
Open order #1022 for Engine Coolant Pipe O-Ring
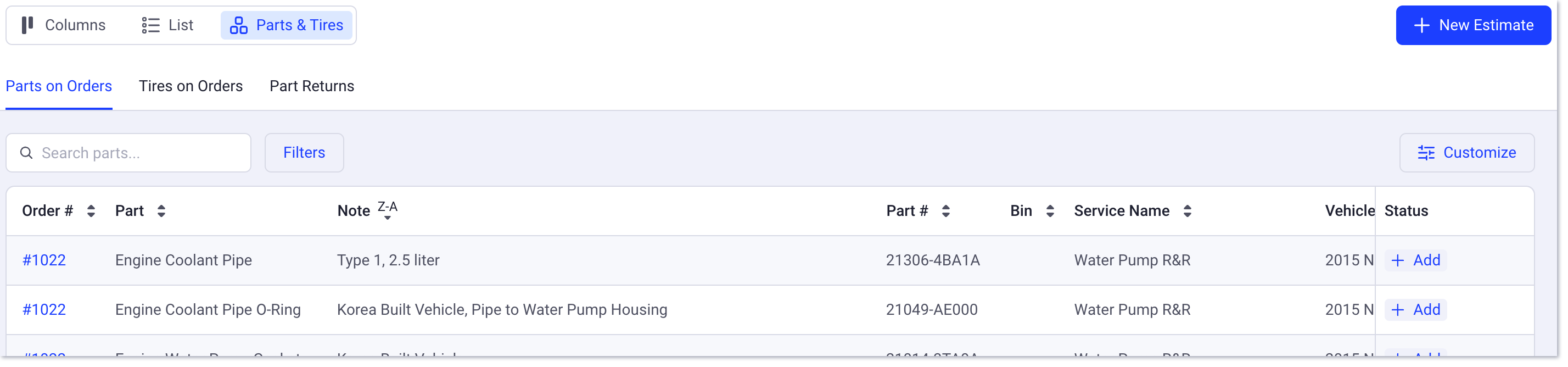point(44,309)
